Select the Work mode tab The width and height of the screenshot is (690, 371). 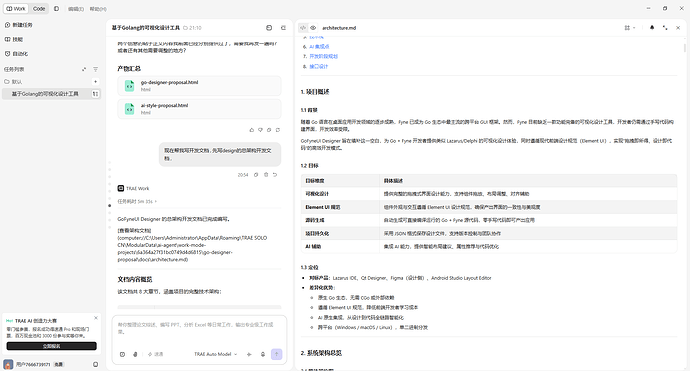pyautogui.click(x=17, y=8)
